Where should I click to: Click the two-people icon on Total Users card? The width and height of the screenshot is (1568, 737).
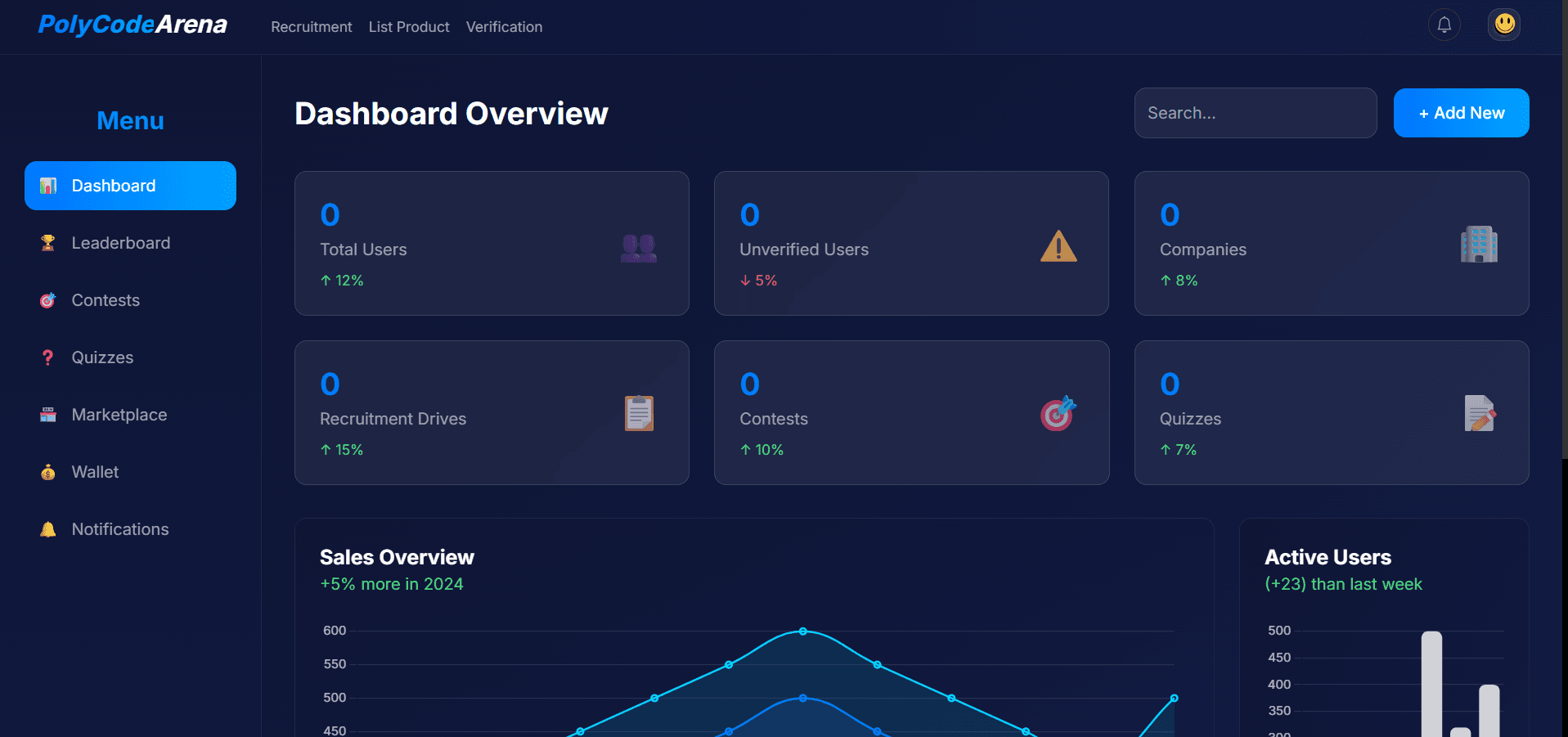[638, 247]
